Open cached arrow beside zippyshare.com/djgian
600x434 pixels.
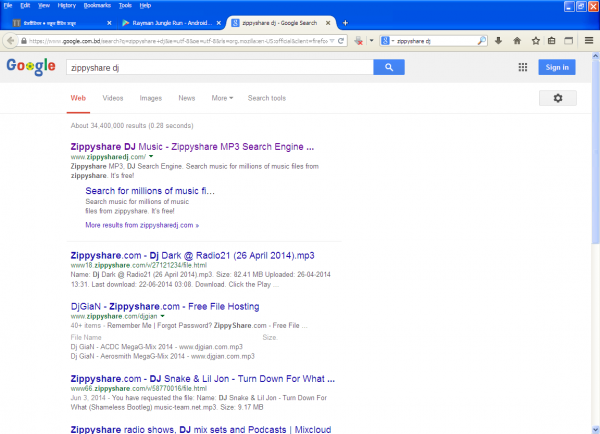(163, 316)
